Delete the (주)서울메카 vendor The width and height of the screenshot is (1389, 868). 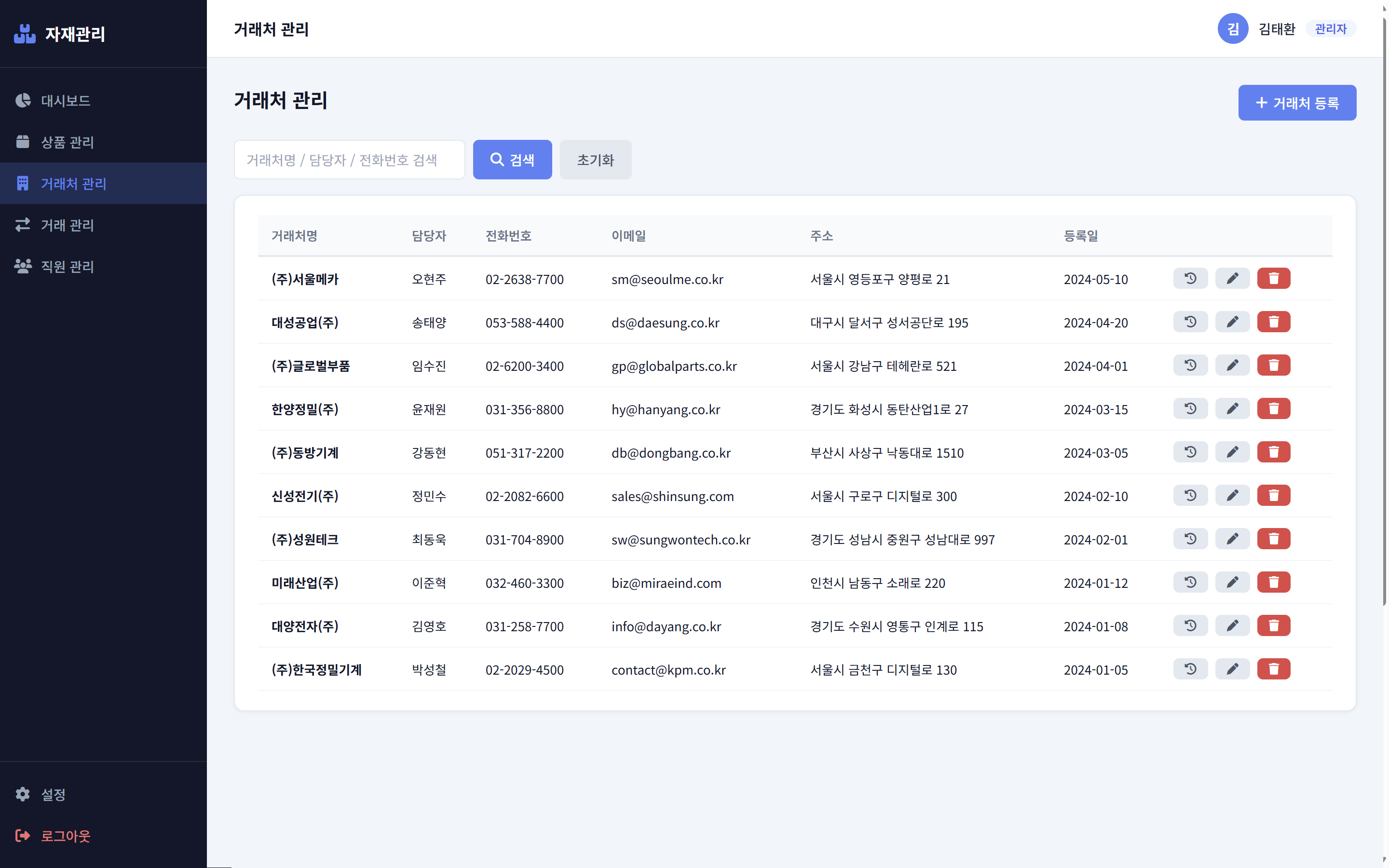pos(1274,278)
